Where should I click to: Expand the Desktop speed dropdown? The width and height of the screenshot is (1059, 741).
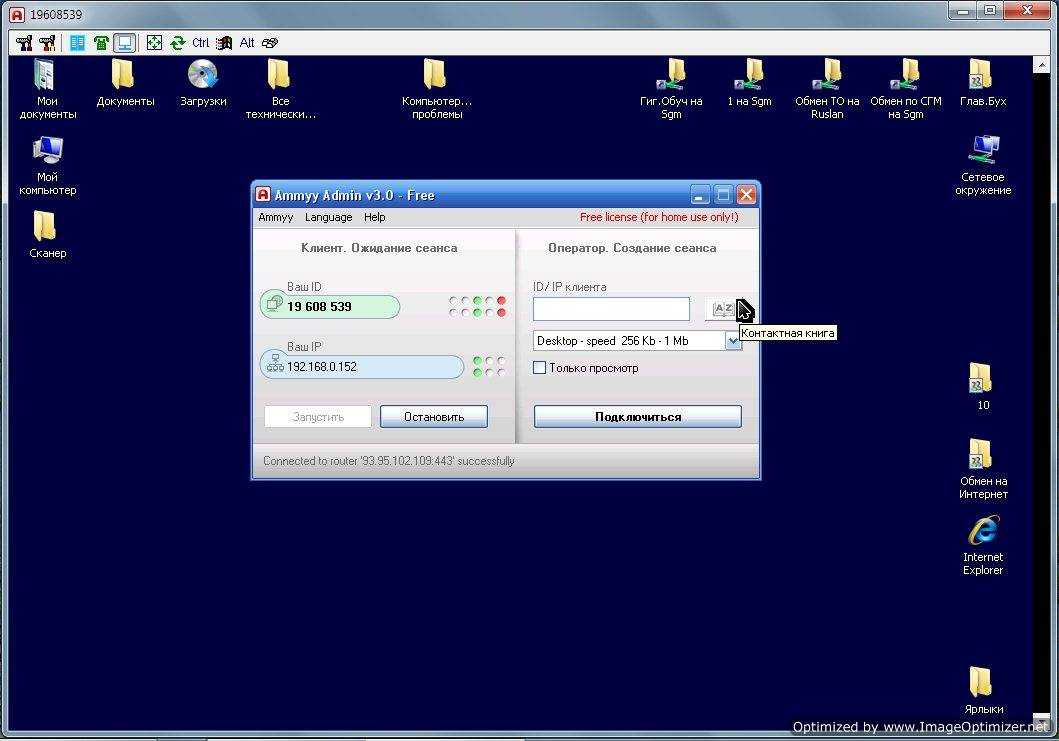[732, 341]
